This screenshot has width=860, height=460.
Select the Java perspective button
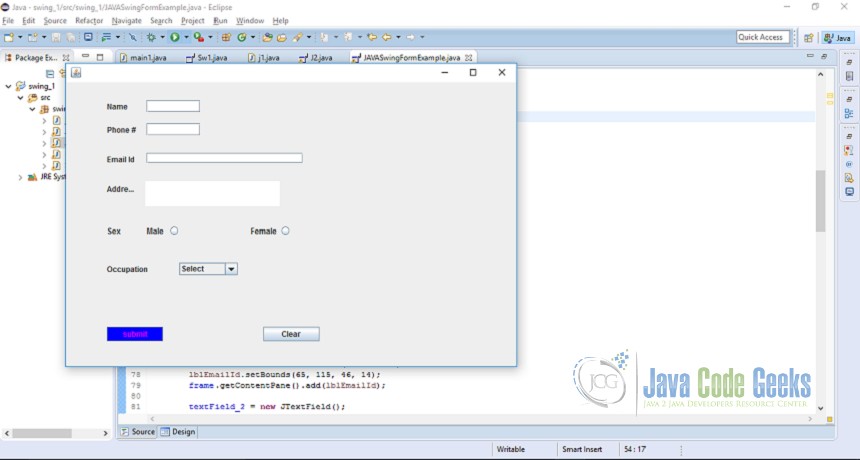tap(837, 38)
